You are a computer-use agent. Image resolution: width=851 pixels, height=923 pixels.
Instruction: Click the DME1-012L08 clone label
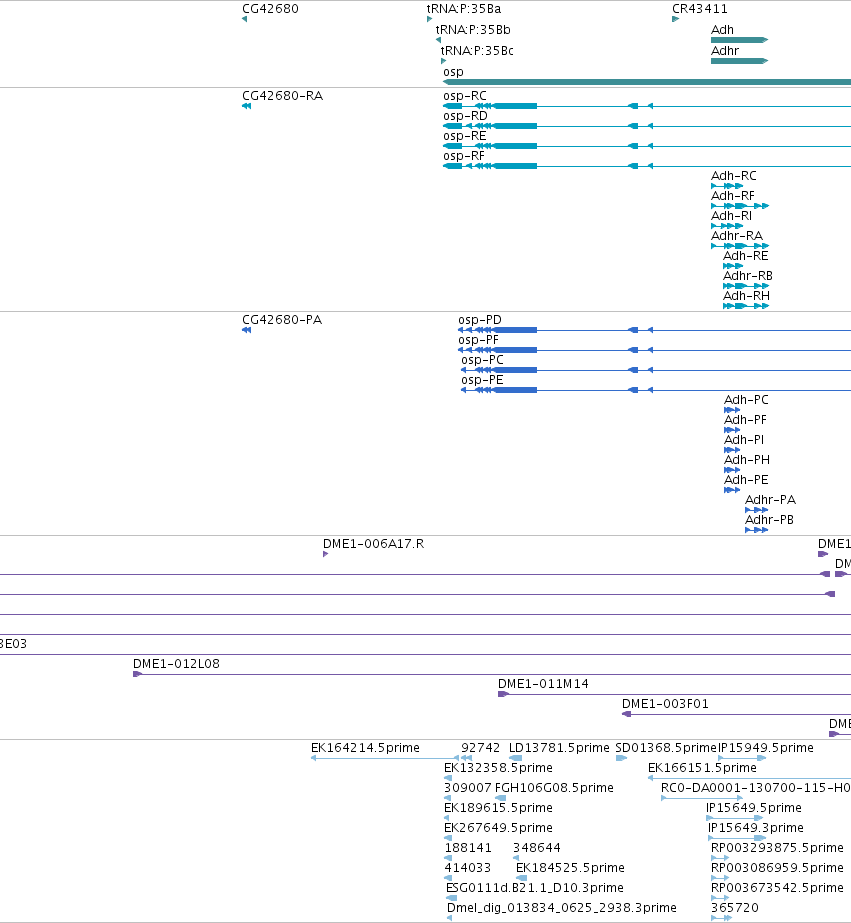coord(177,664)
